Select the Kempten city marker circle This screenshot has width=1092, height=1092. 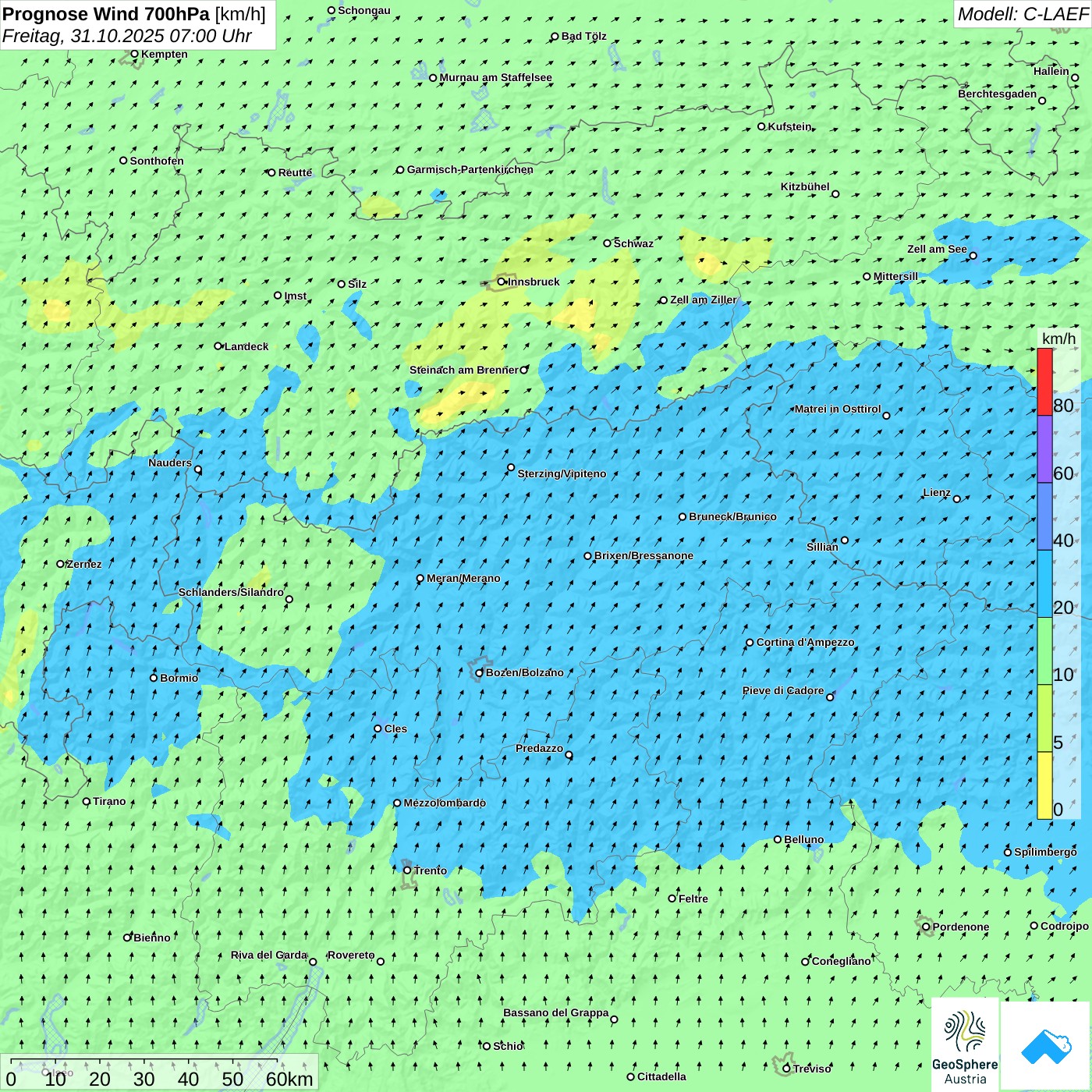point(135,54)
